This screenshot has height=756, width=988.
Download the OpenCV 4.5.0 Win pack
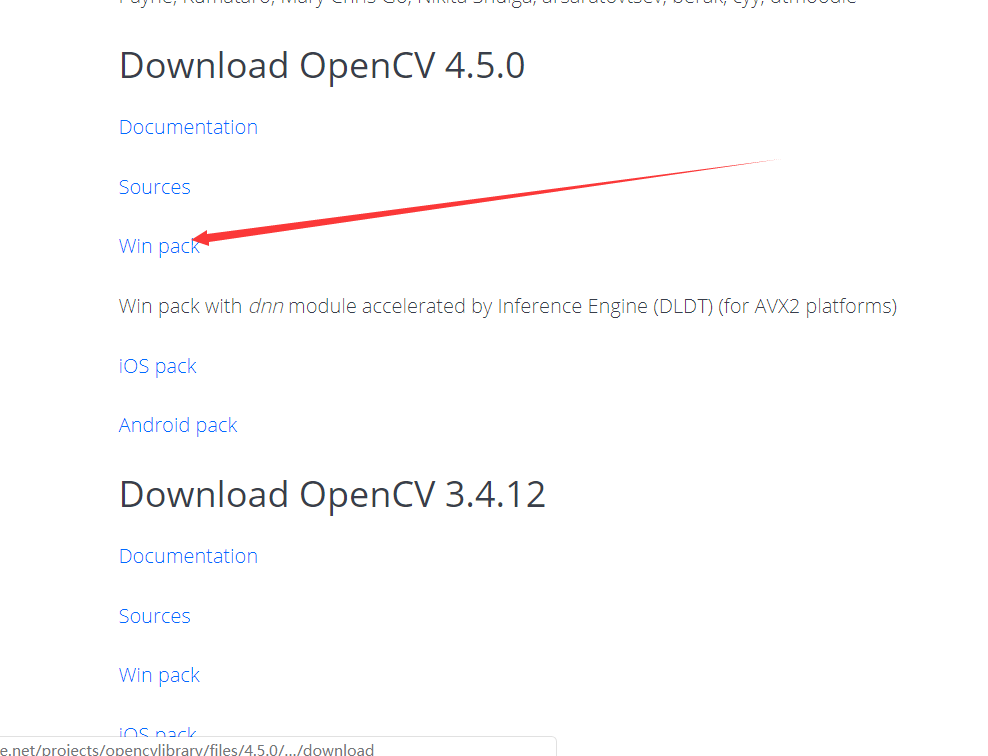click(x=159, y=246)
